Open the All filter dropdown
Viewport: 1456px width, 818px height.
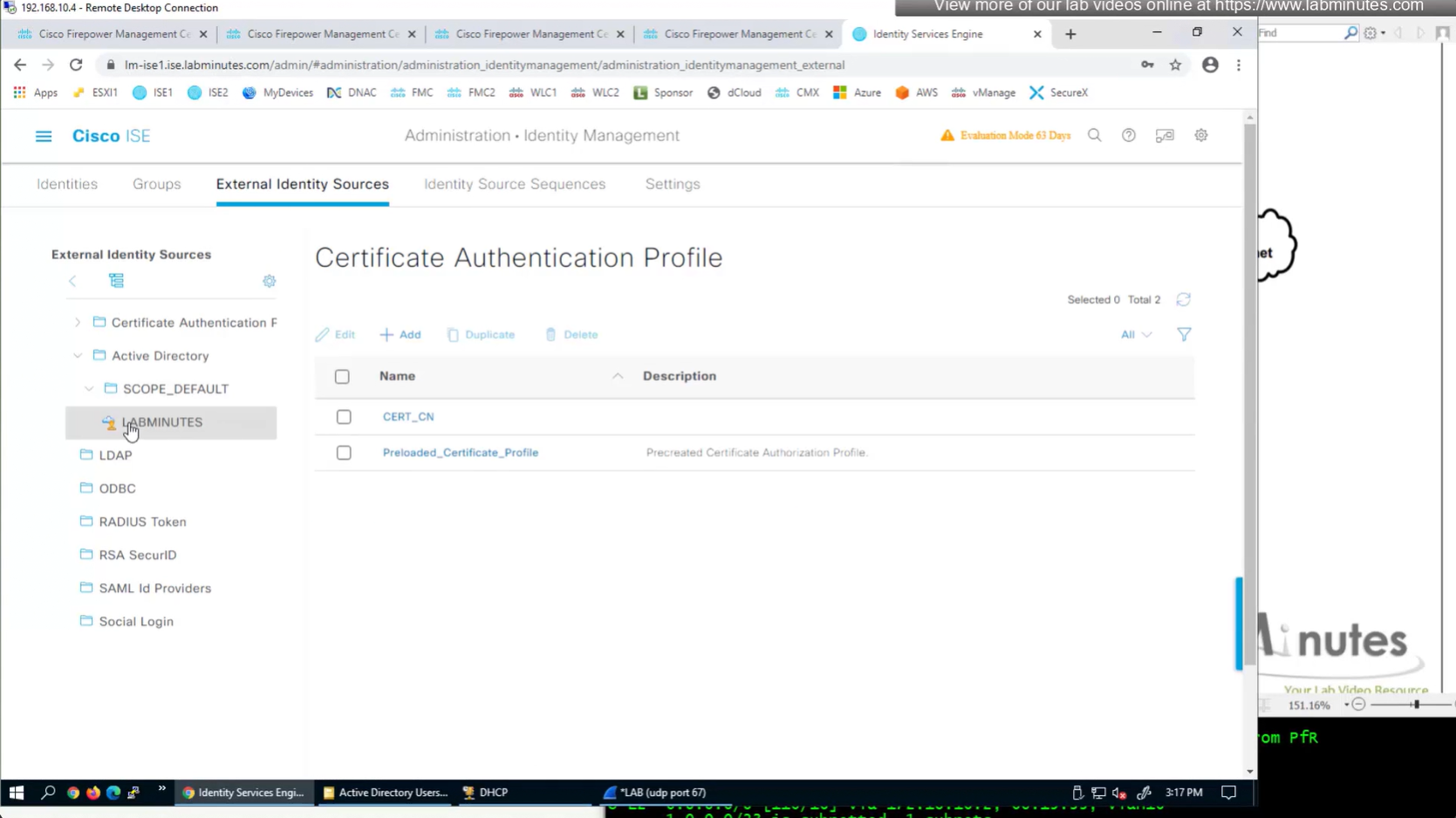1135,335
